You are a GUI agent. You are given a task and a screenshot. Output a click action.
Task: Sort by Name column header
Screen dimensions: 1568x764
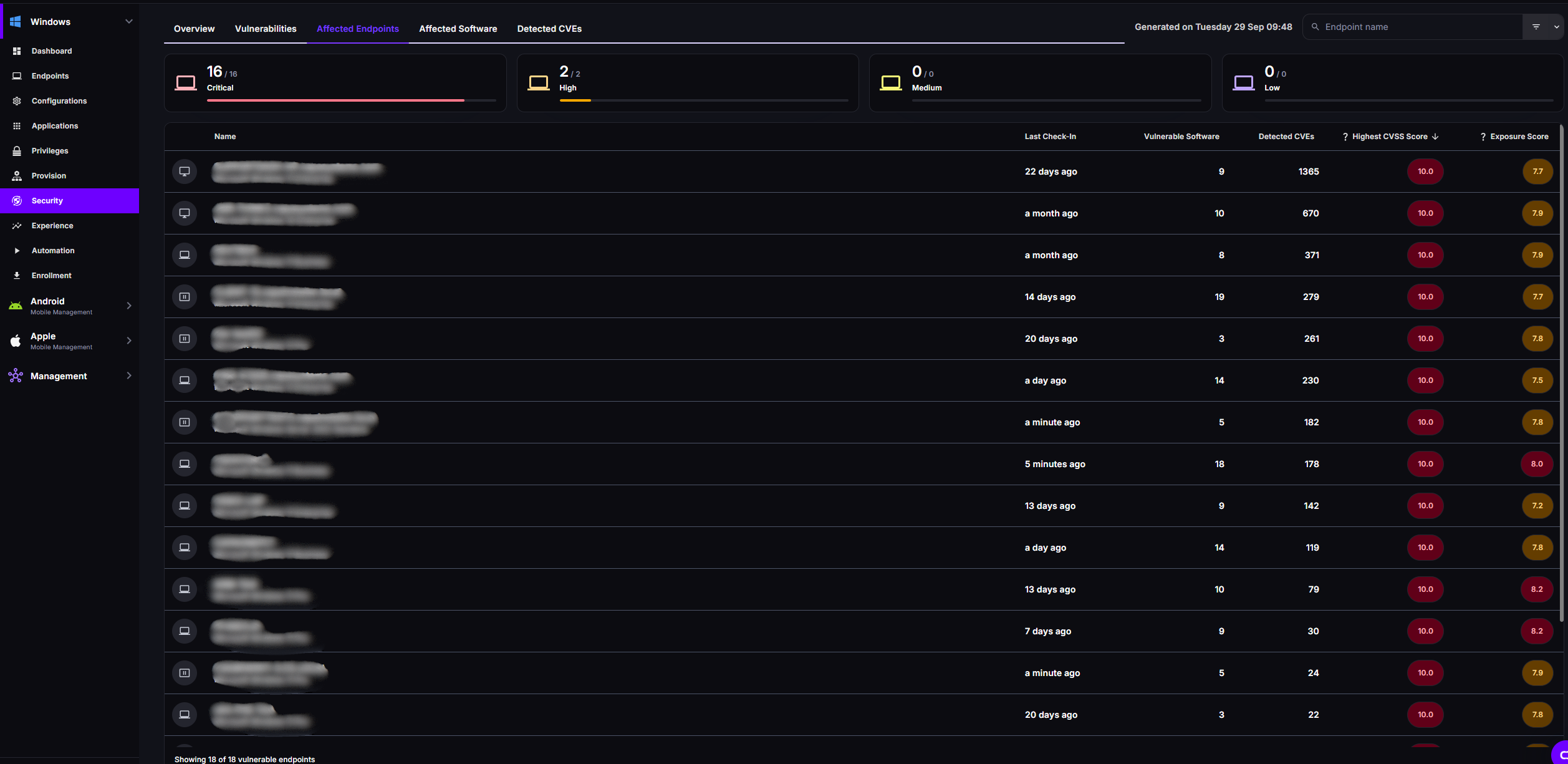point(225,137)
